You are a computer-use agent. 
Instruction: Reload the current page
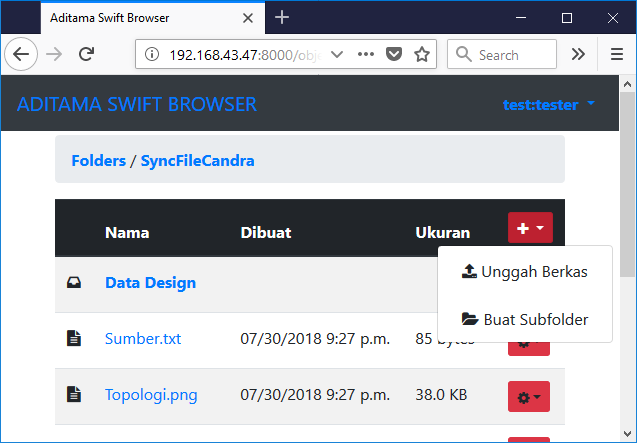(87, 54)
